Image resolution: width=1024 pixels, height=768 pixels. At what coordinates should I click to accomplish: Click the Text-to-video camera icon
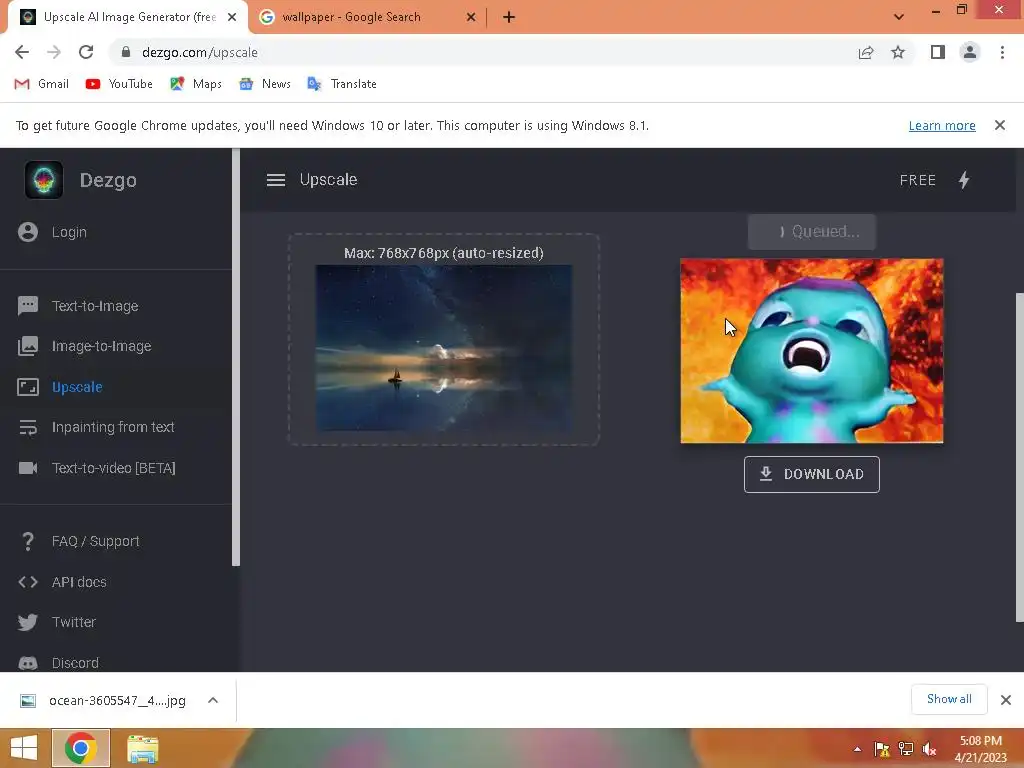(x=28, y=468)
